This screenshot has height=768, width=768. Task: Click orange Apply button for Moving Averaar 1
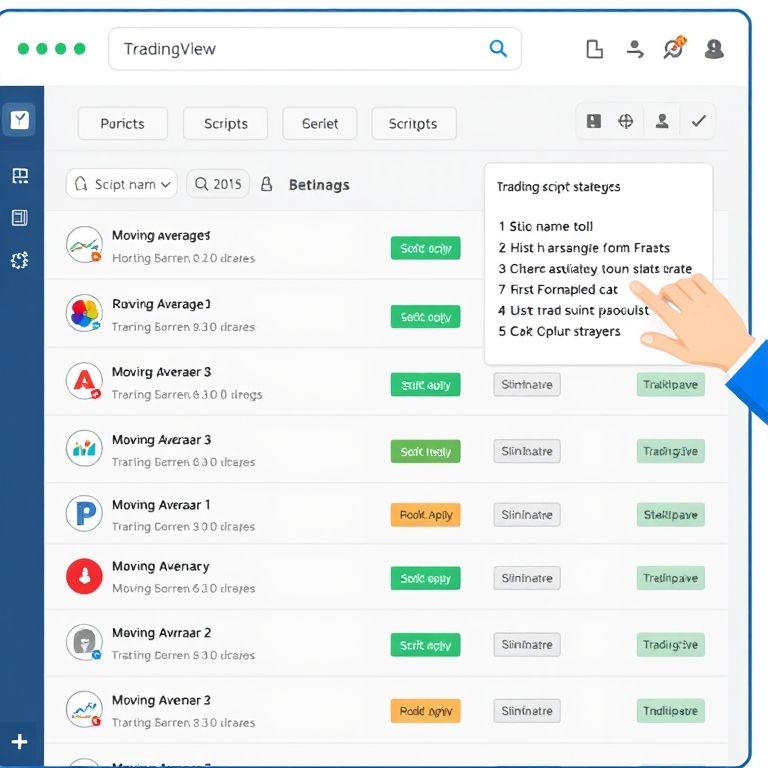click(x=425, y=515)
